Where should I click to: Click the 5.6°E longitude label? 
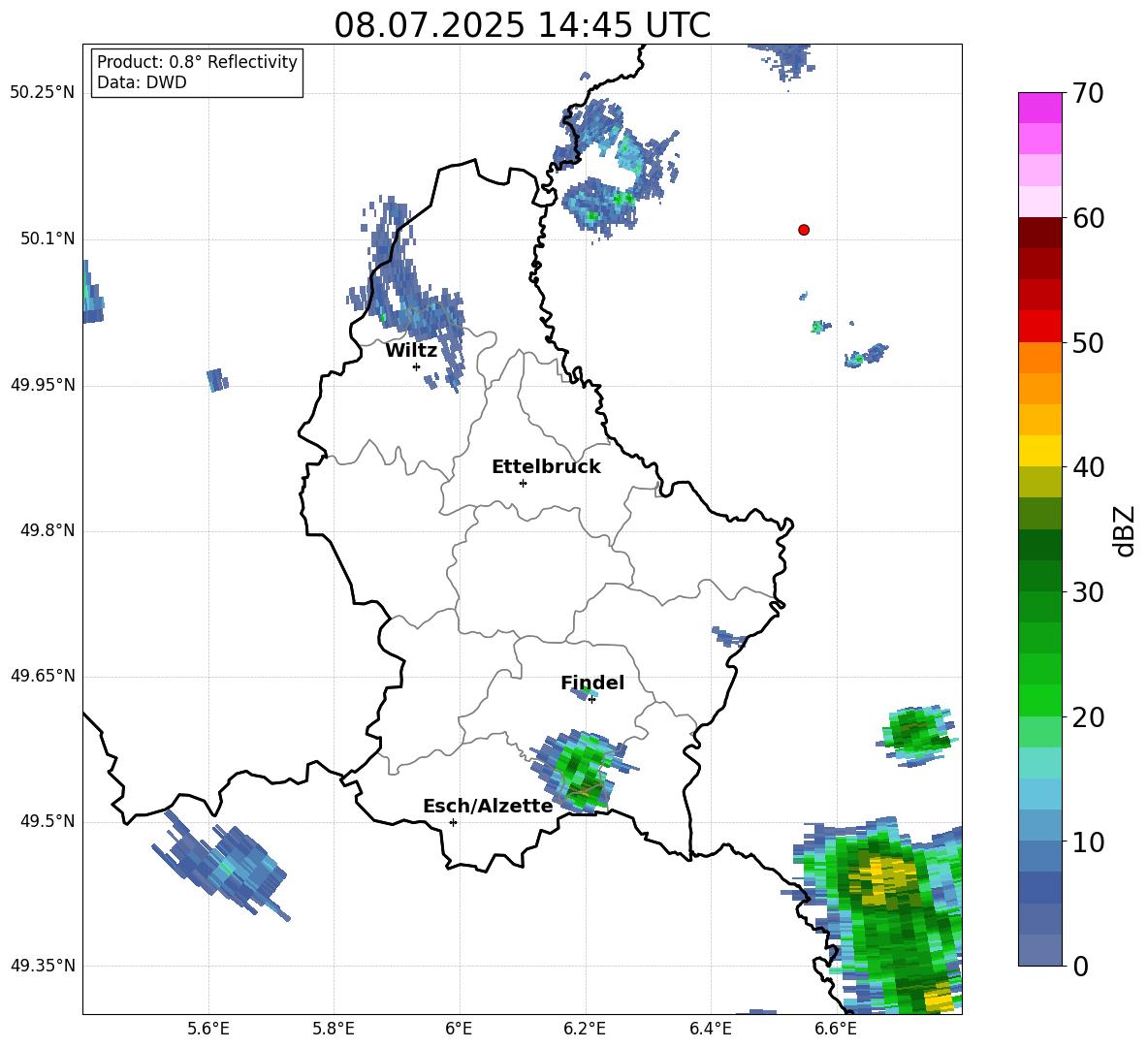click(x=208, y=1030)
